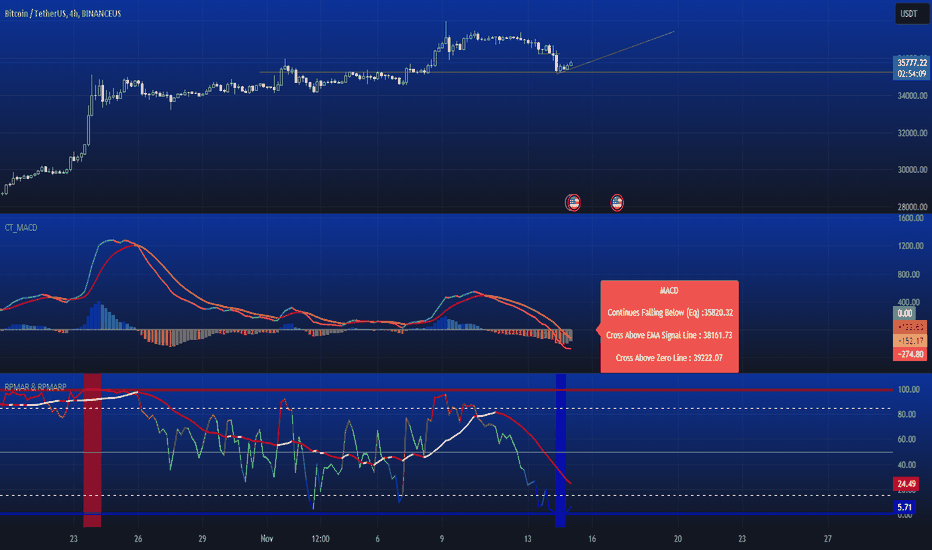Click the 13 date label on time axis
The image size is (932, 550).
click(x=527, y=539)
